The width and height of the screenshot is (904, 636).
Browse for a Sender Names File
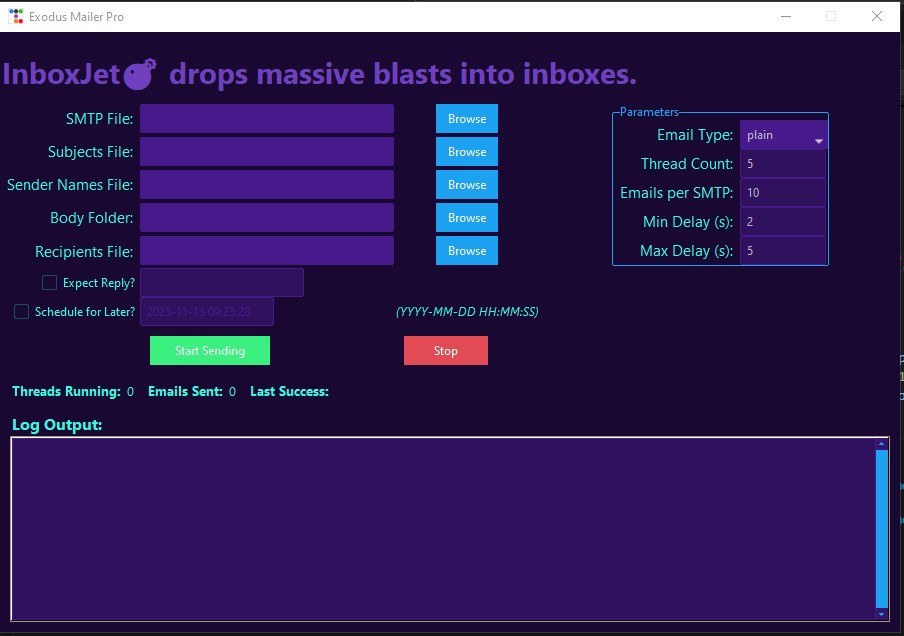[466, 184]
